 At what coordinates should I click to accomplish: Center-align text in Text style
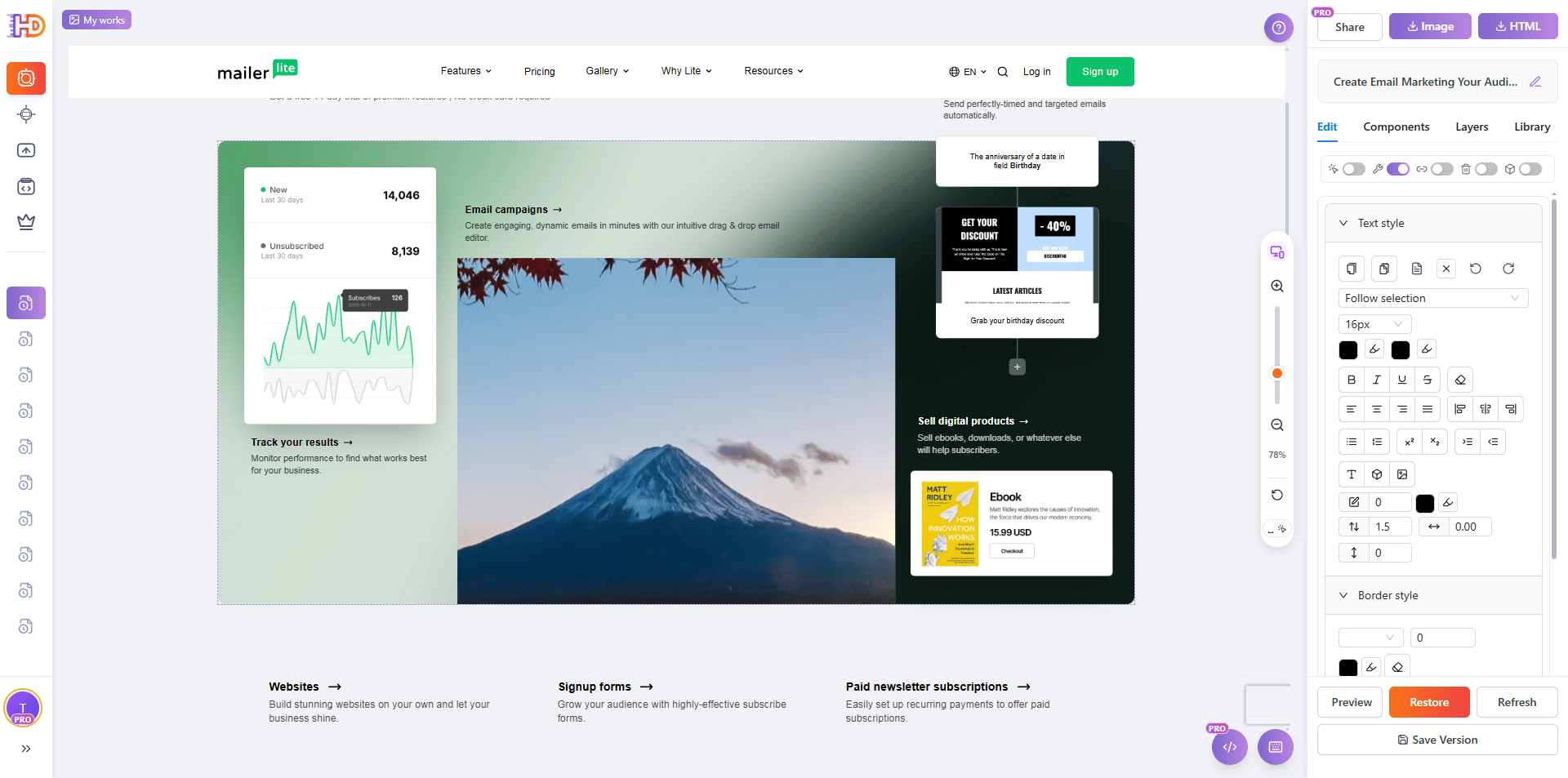[x=1376, y=409]
